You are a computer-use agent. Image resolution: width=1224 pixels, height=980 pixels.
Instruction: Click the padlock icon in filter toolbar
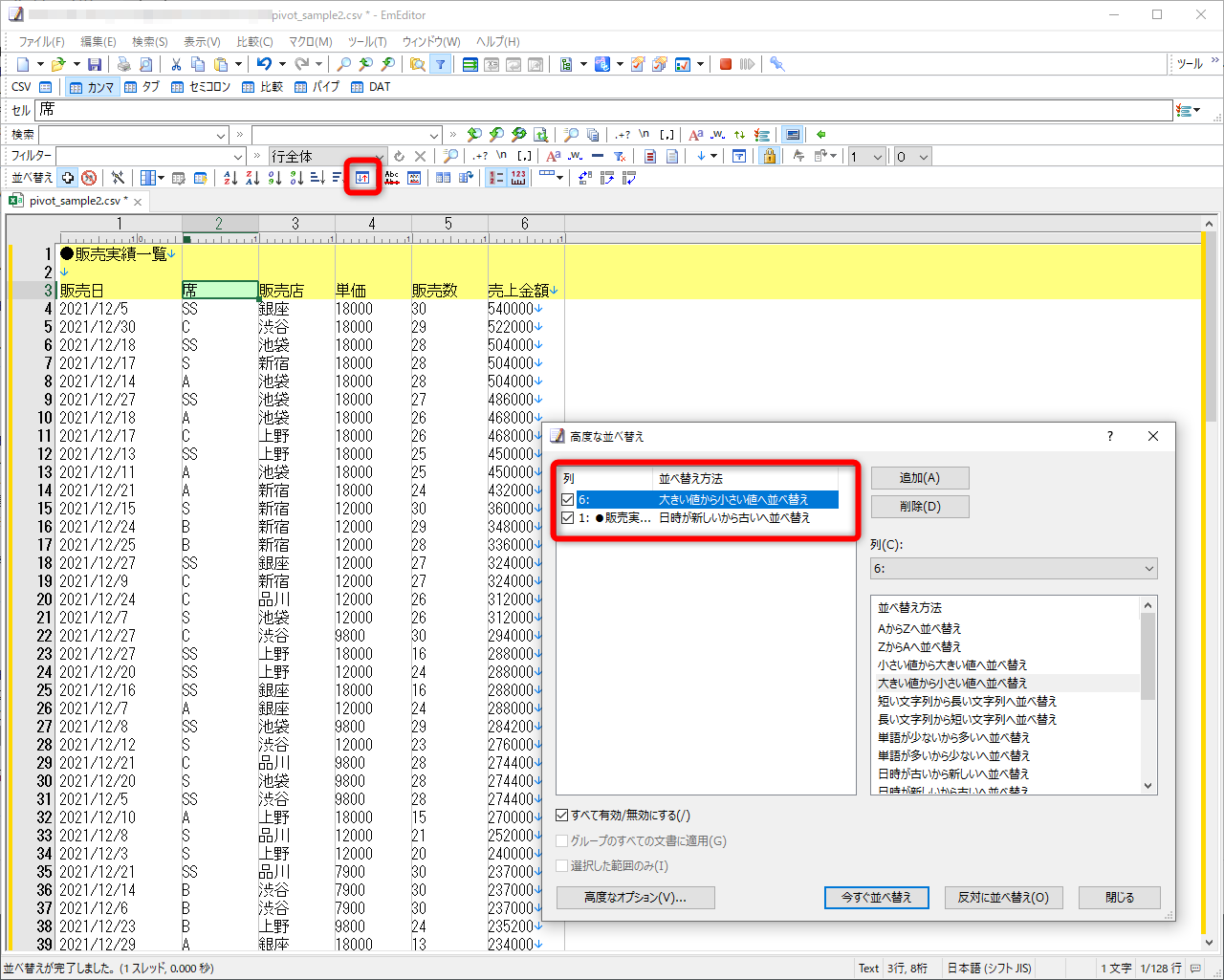point(769,156)
